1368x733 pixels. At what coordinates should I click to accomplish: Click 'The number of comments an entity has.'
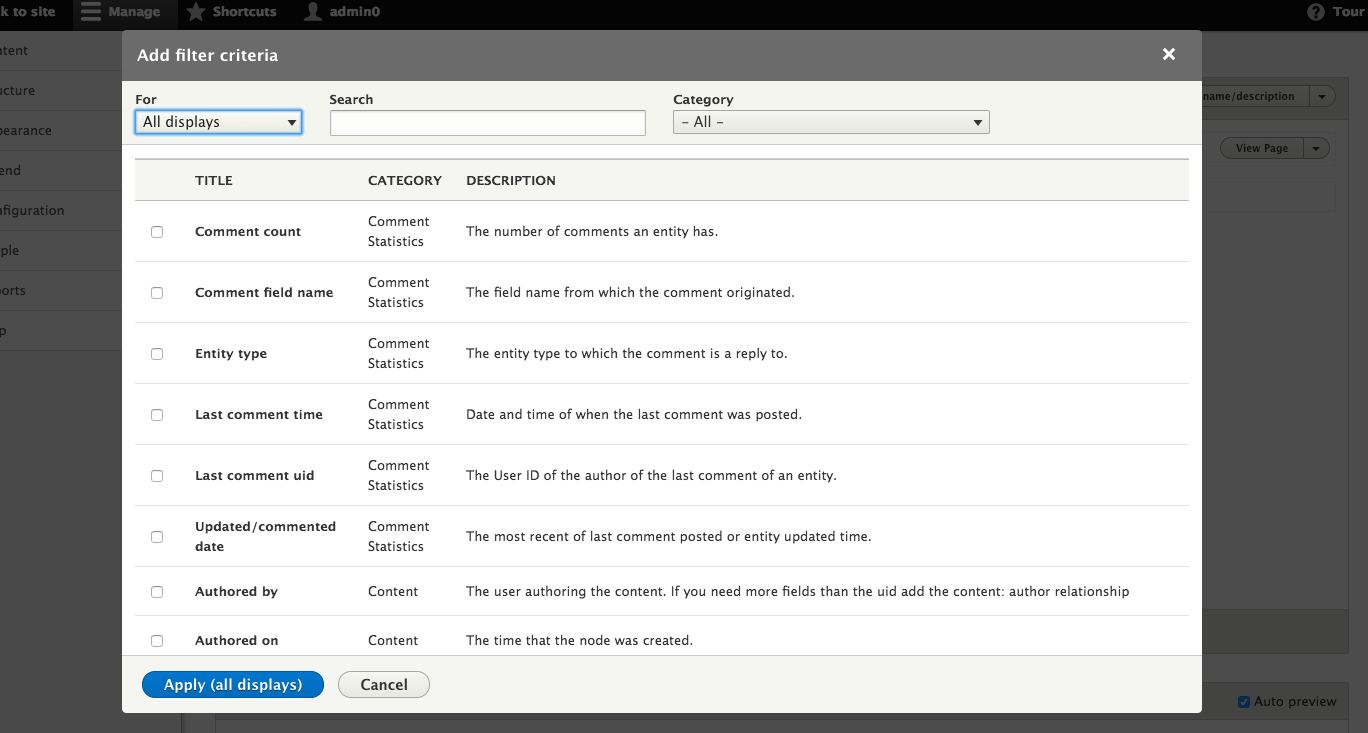click(592, 232)
